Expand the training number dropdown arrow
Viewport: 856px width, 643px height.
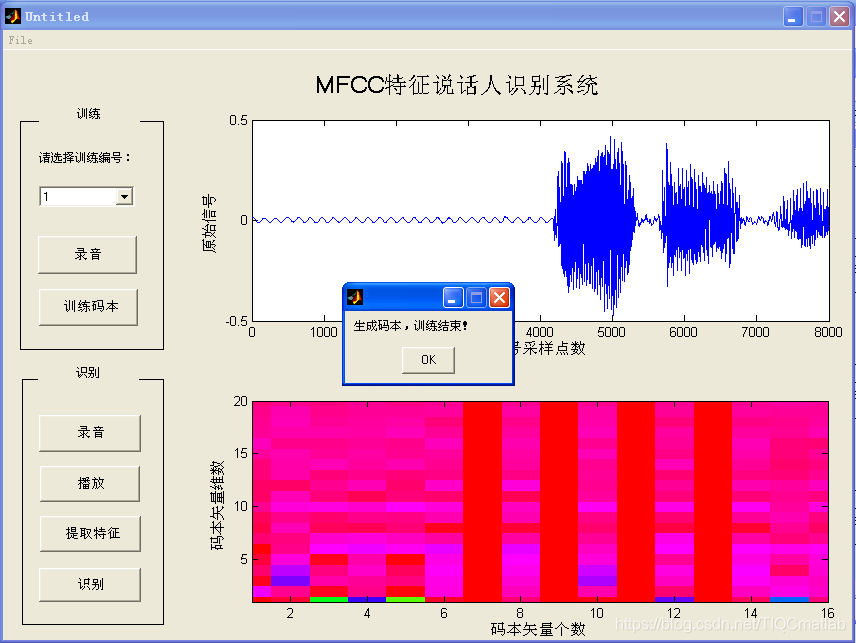tap(124, 197)
